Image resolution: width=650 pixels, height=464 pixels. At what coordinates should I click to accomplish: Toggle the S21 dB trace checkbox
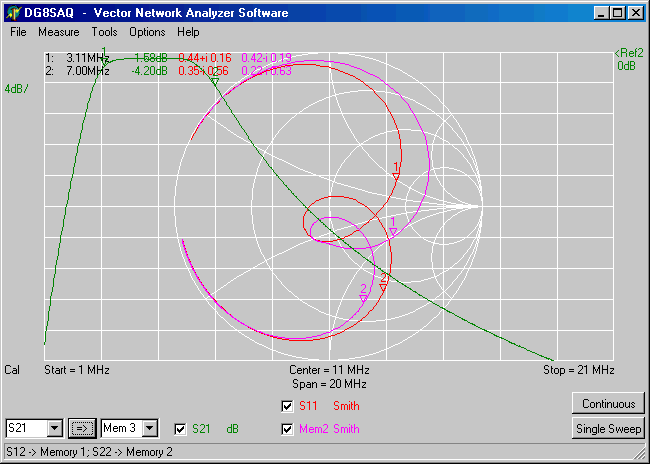pos(180,429)
